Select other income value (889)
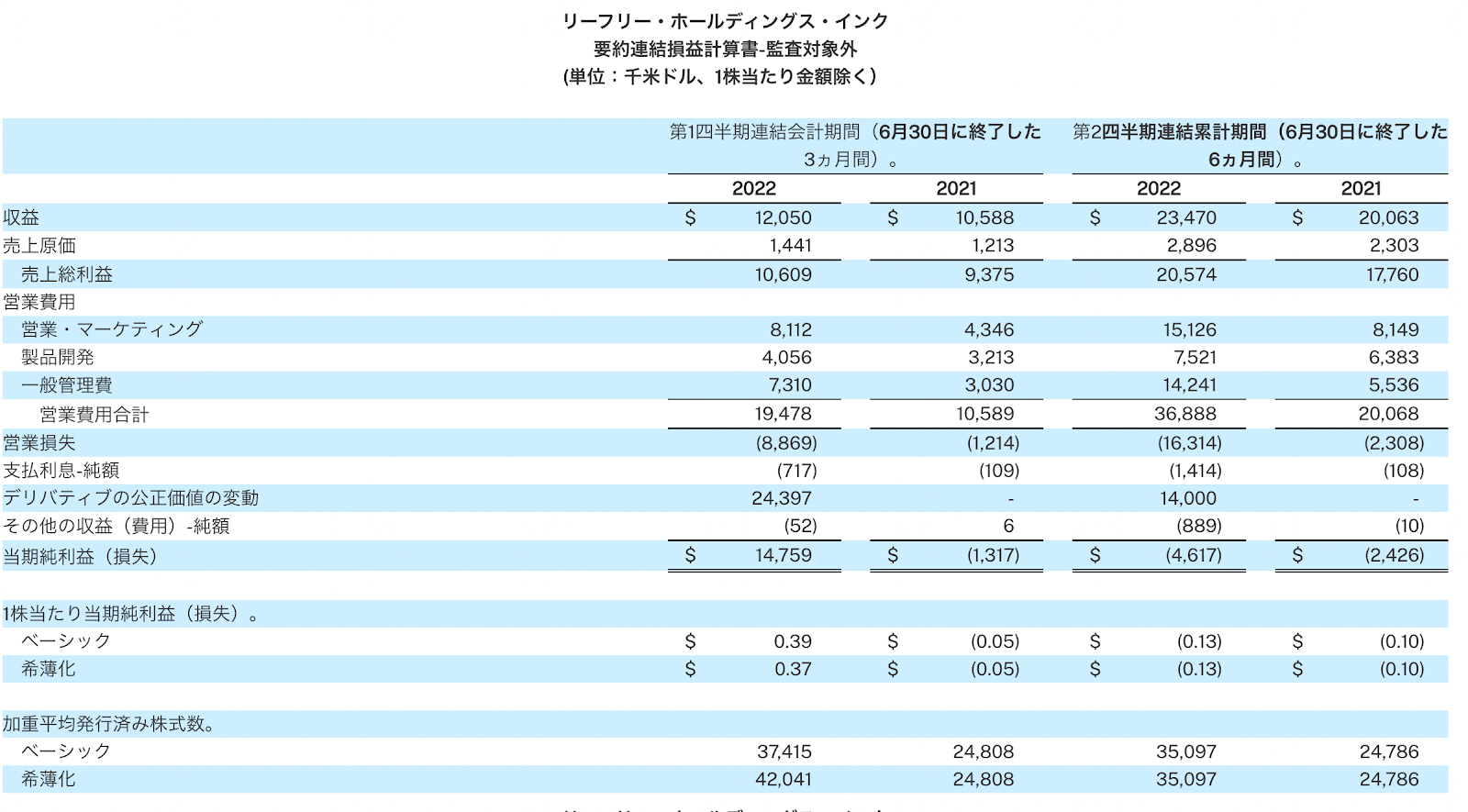Screen dimensions: 1468x812 point(1198,526)
